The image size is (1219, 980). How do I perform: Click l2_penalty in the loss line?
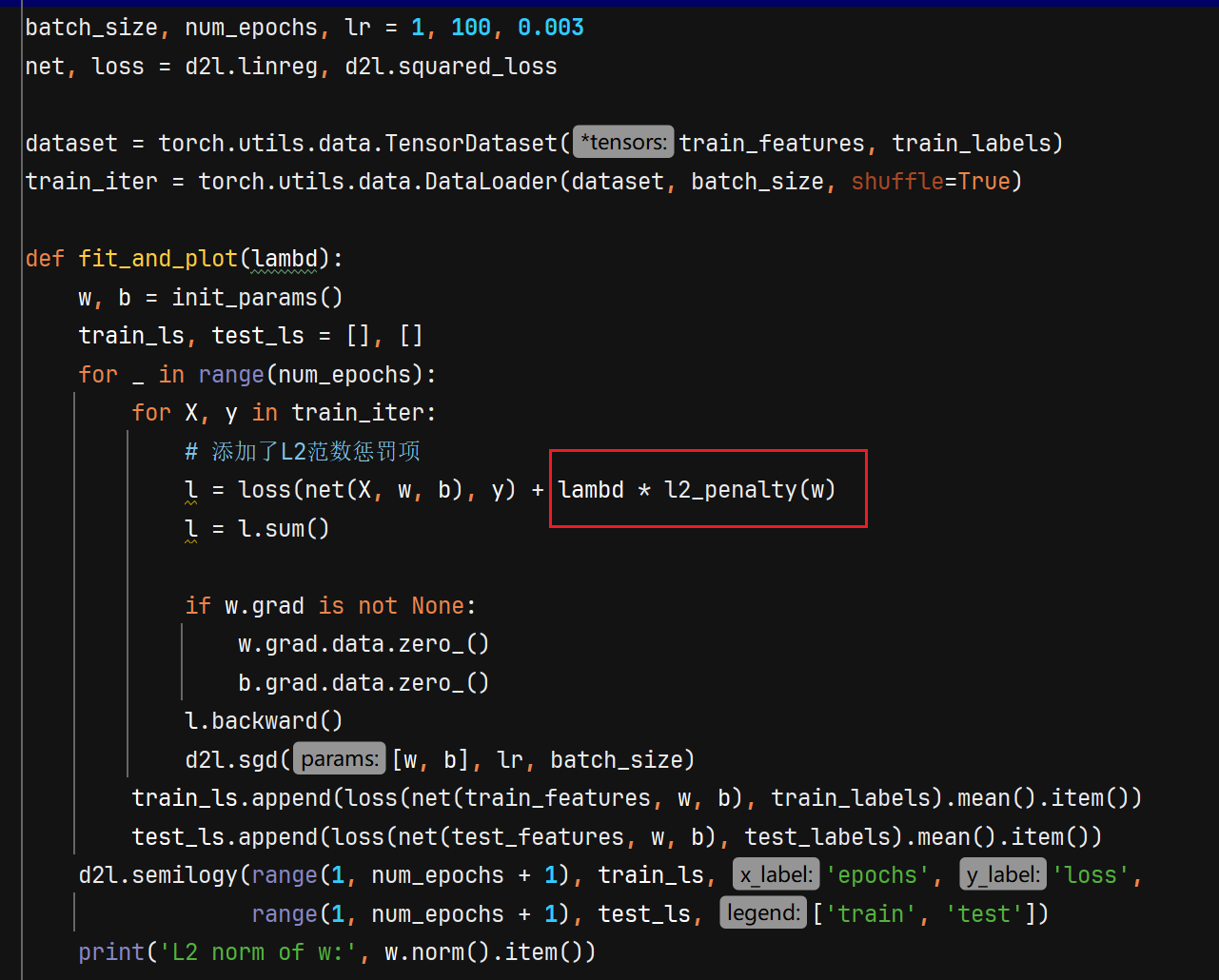pyautogui.click(x=731, y=490)
